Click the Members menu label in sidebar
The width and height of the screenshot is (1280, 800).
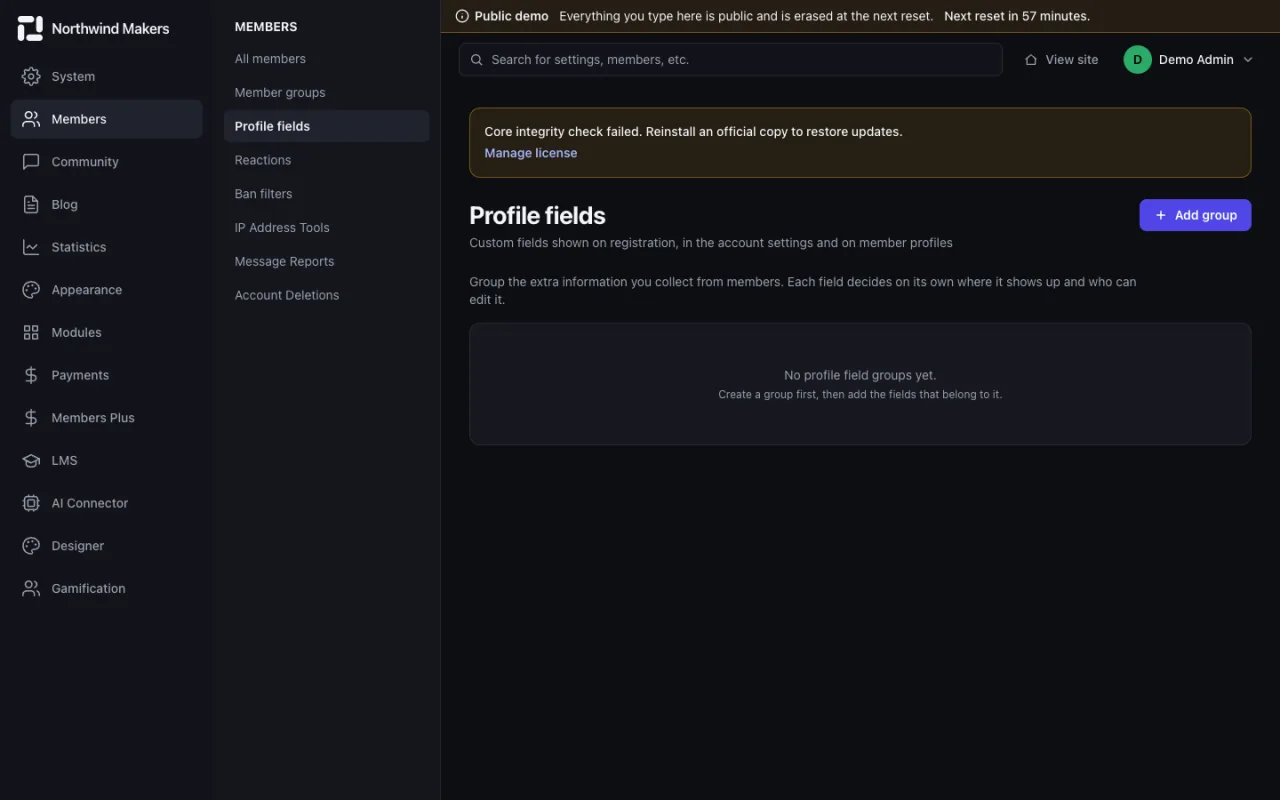(79, 119)
